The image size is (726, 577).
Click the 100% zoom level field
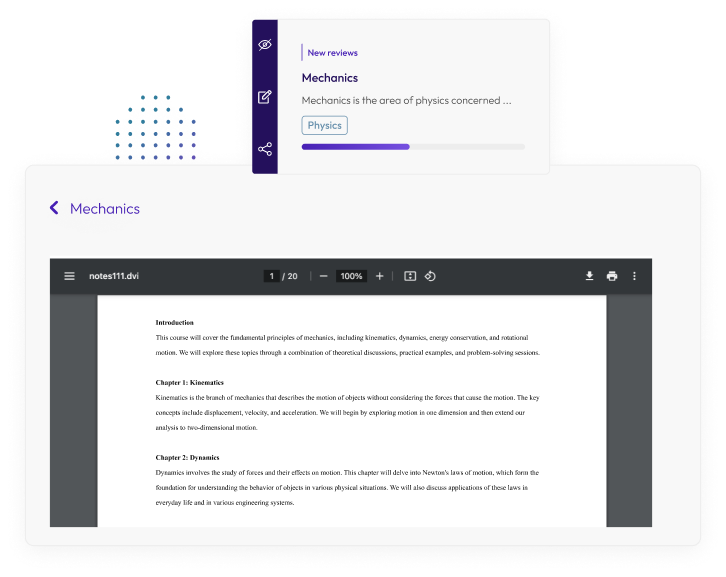351,276
